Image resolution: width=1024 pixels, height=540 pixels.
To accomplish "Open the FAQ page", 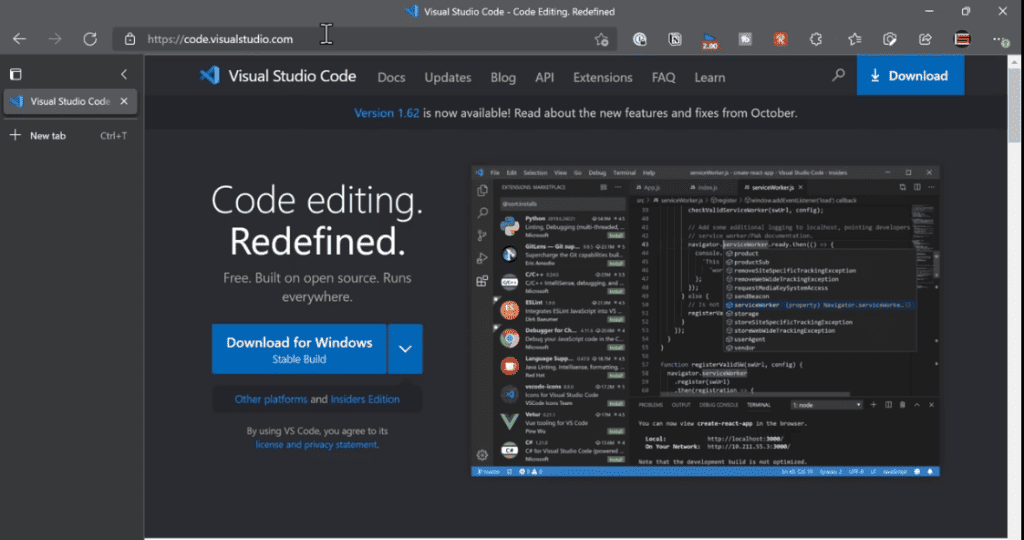I will (663, 77).
